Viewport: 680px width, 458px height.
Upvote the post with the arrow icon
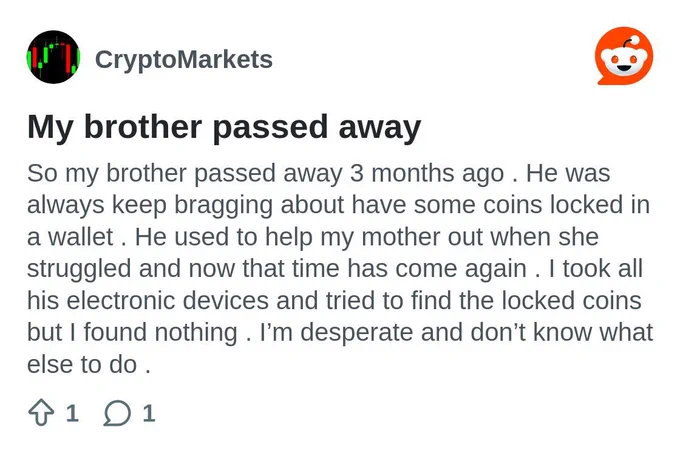pos(41,412)
